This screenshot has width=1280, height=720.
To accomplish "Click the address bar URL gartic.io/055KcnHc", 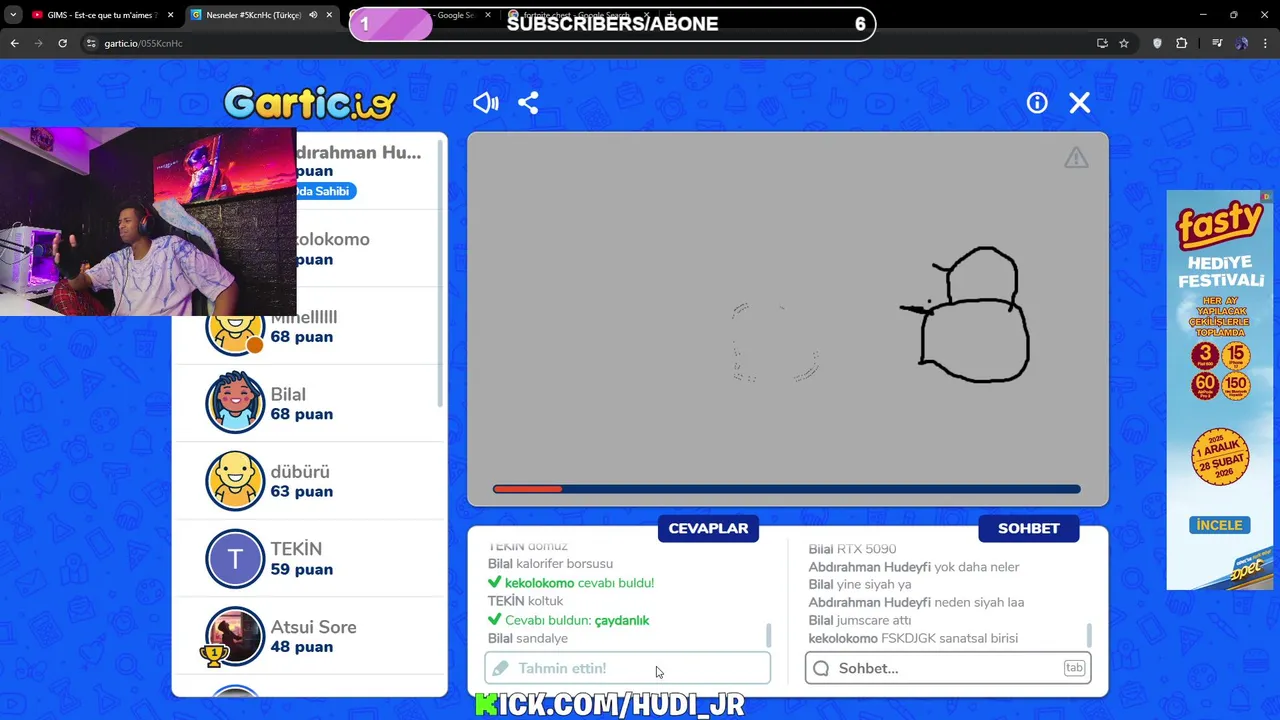I will click(144, 43).
